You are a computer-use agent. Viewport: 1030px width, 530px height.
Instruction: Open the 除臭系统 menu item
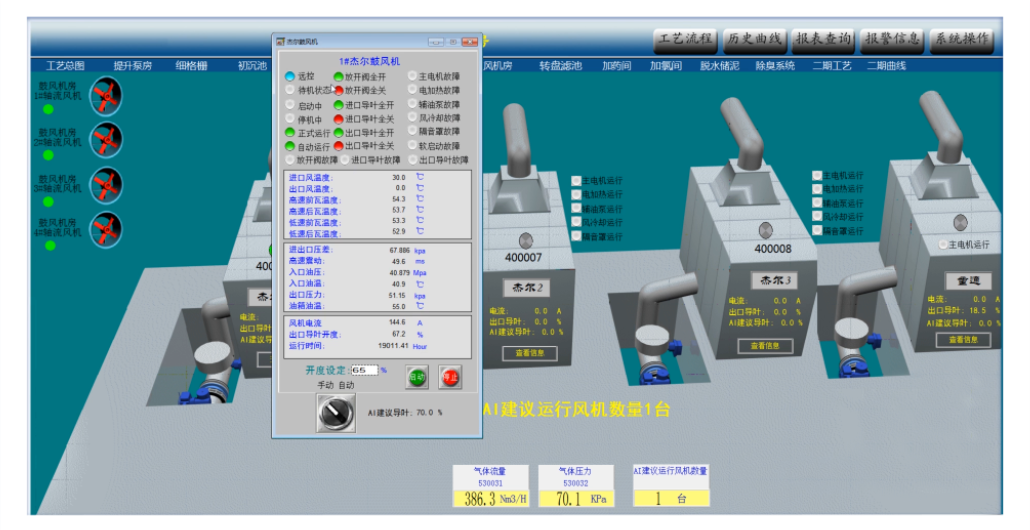coord(775,66)
